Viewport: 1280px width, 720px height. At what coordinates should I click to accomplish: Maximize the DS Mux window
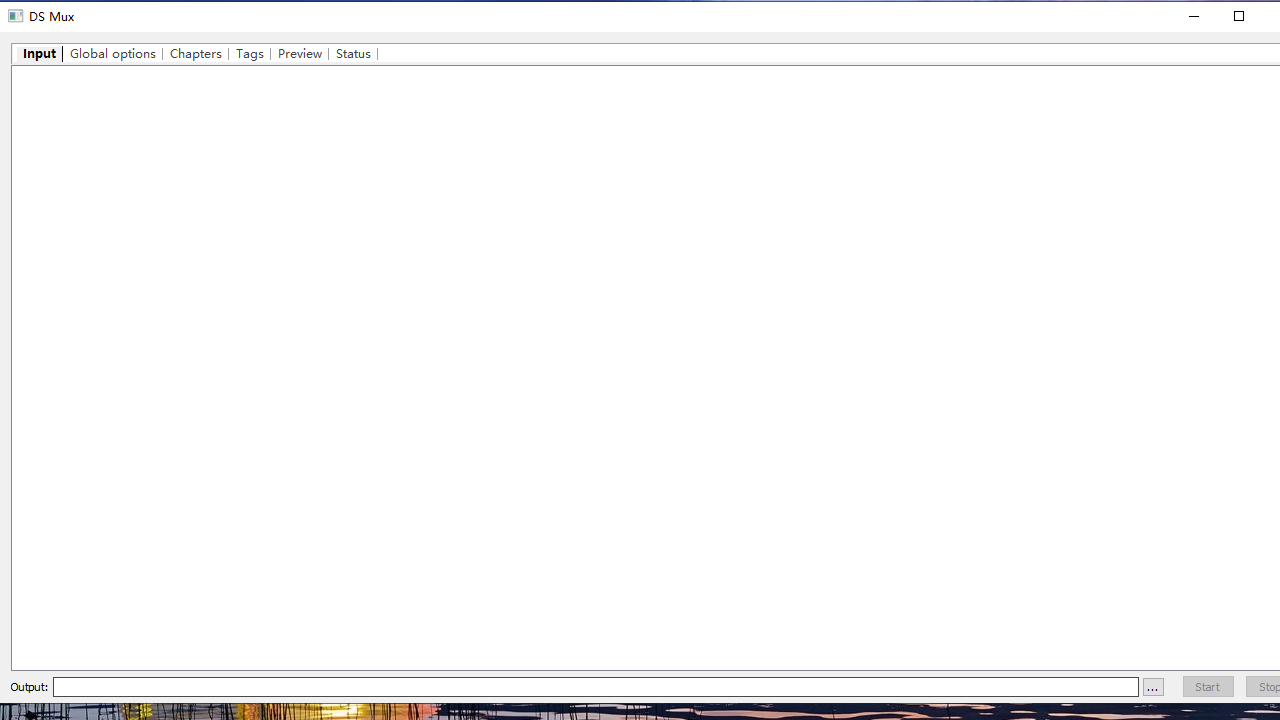(x=1238, y=16)
